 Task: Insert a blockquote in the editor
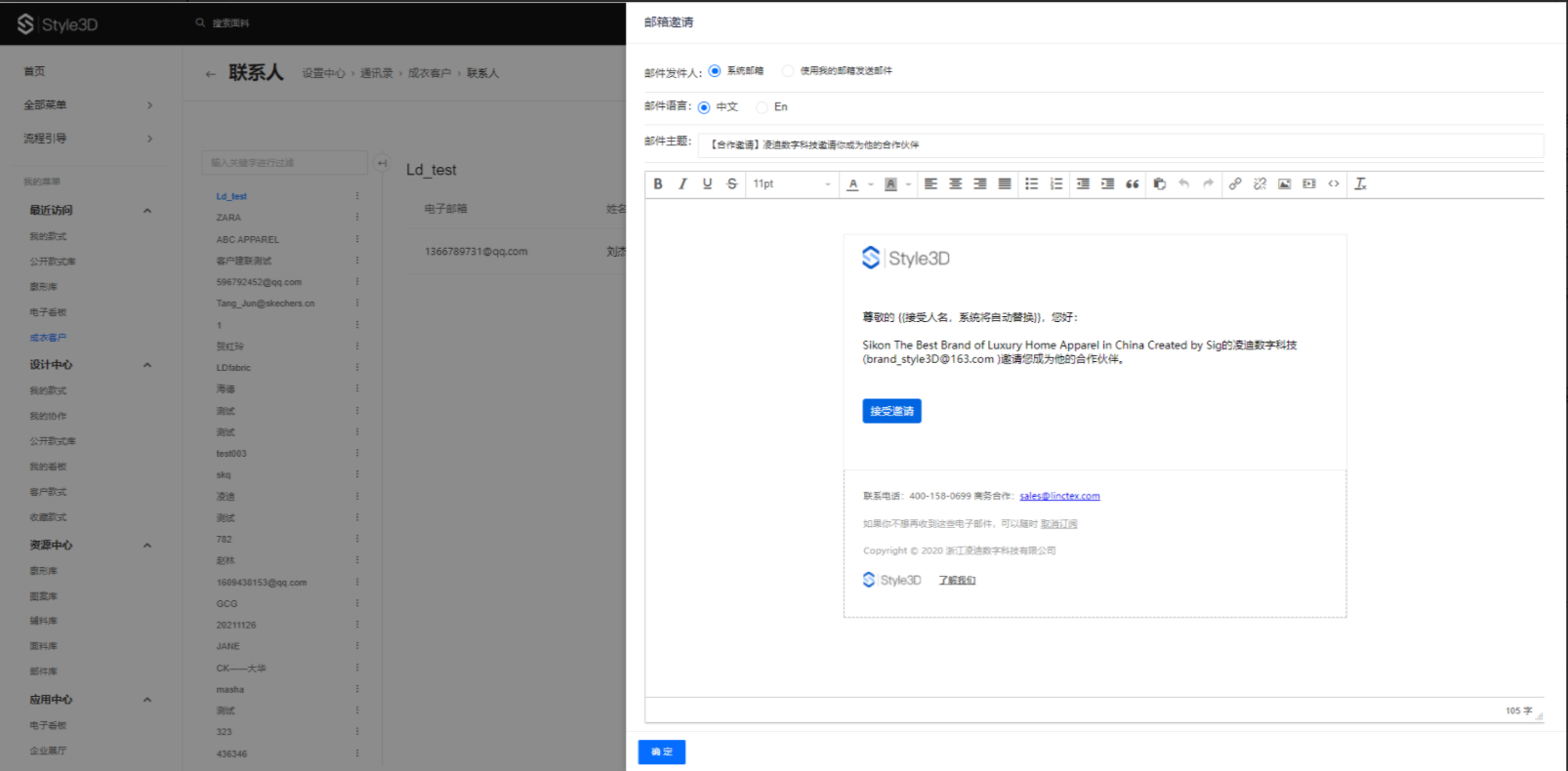tap(1133, 183)
